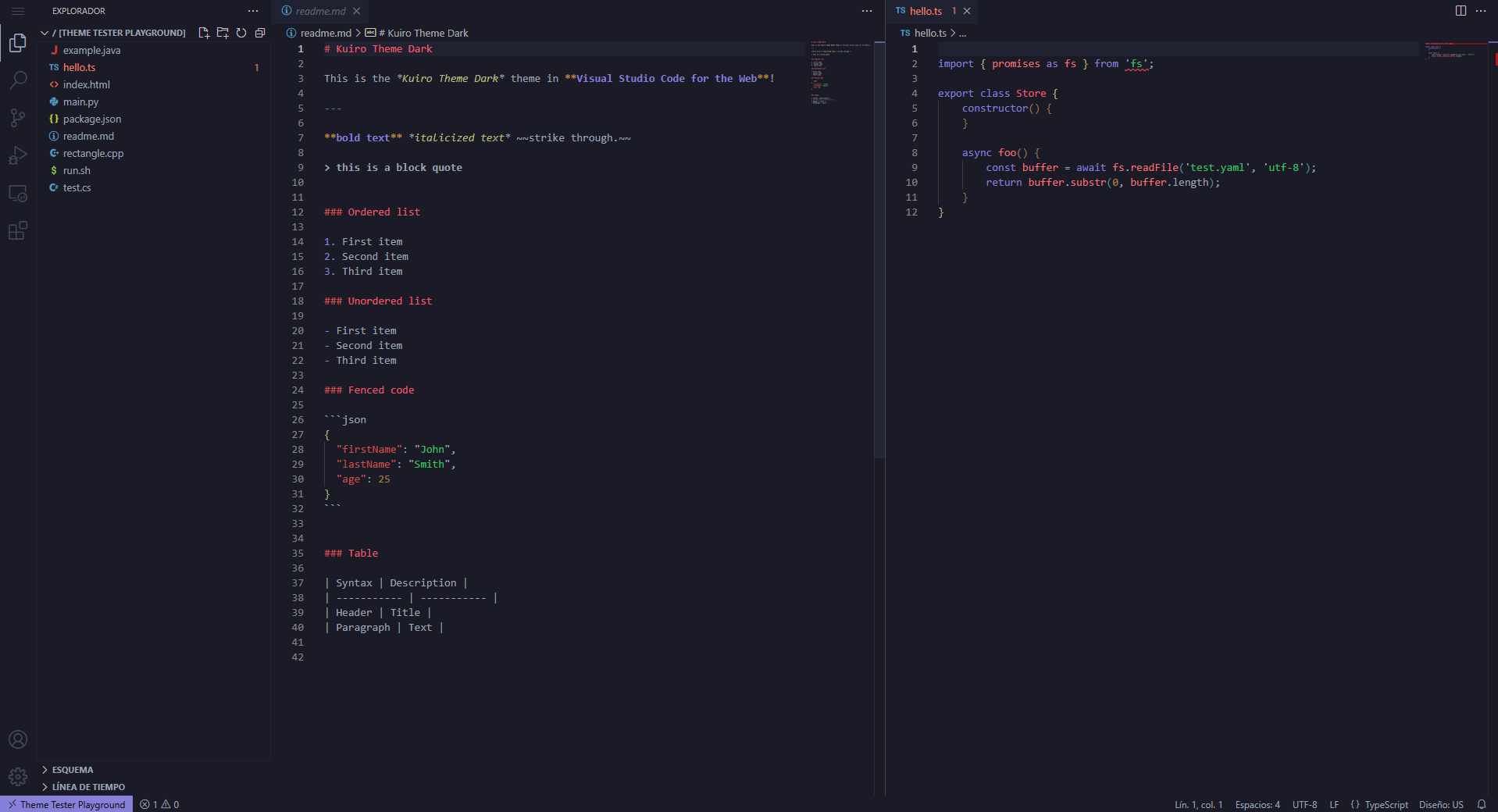Click the EXPLORADOR panel title
The width and height of the screenshot is (1498, 812).
78,11
